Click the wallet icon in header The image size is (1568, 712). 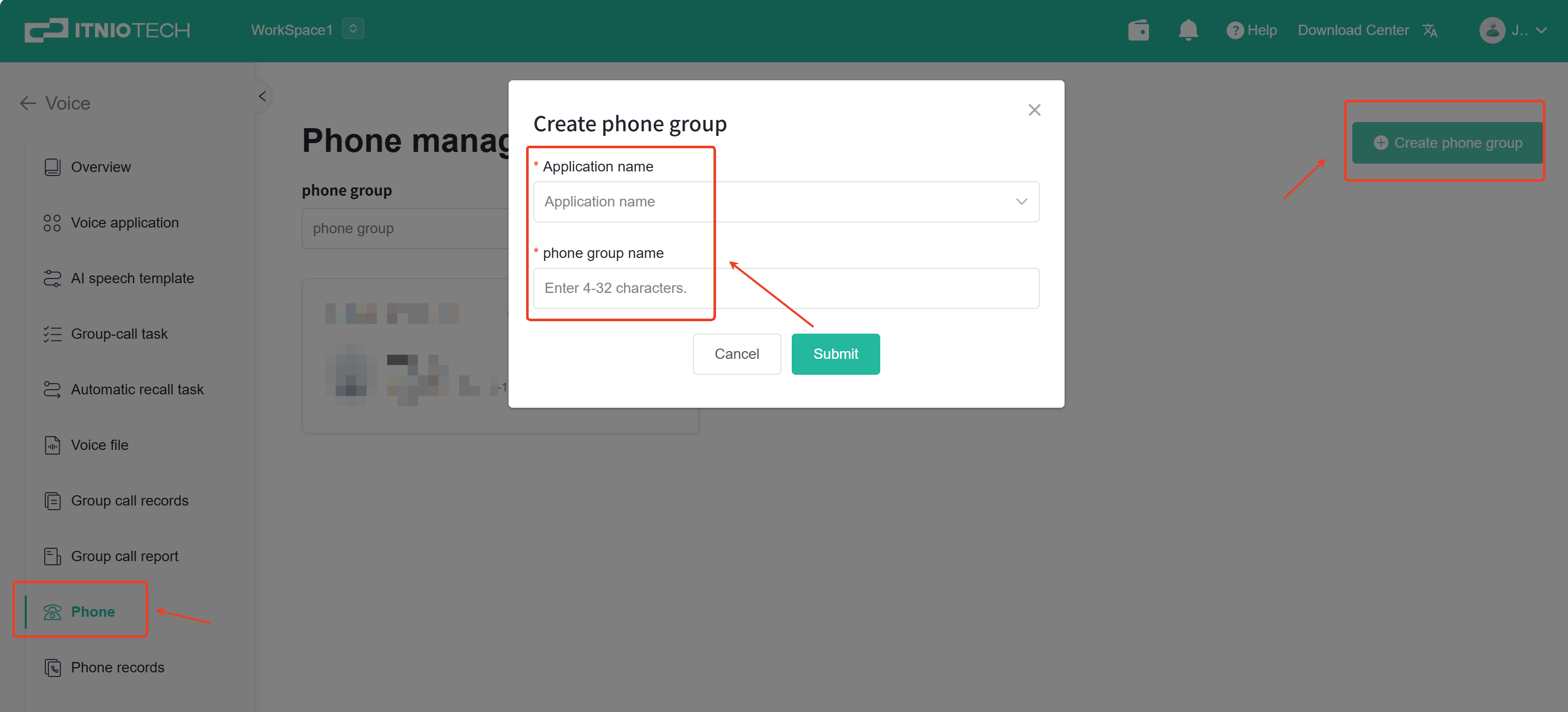pyautogui.click(x=1138, y=30)
